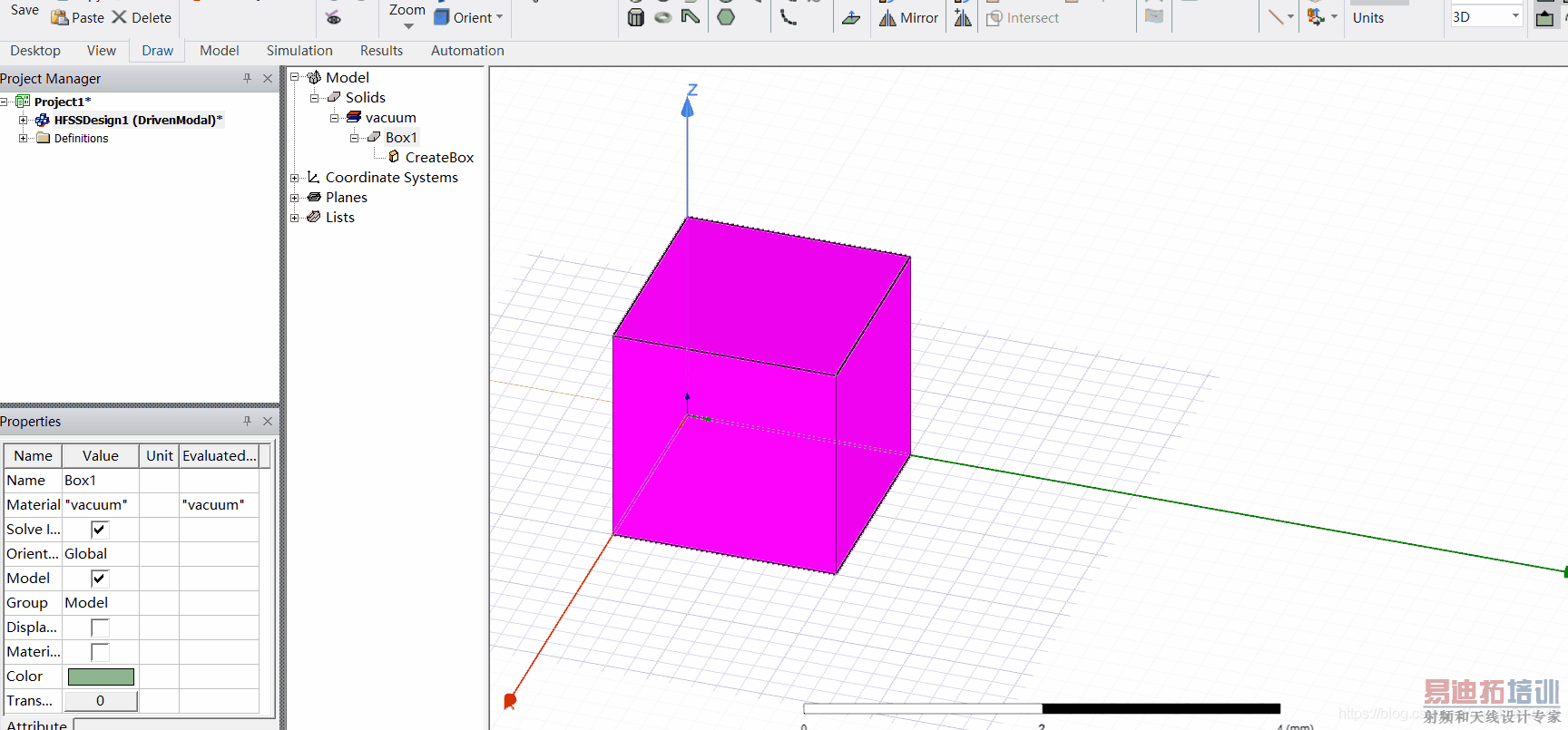Click the Delete X icon

pyautogui.click(x=119, y=17)
